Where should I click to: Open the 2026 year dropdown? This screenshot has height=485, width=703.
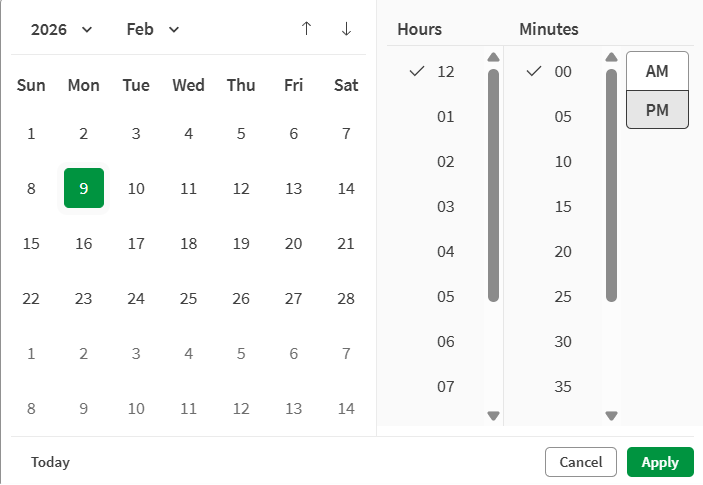point(62,29)
